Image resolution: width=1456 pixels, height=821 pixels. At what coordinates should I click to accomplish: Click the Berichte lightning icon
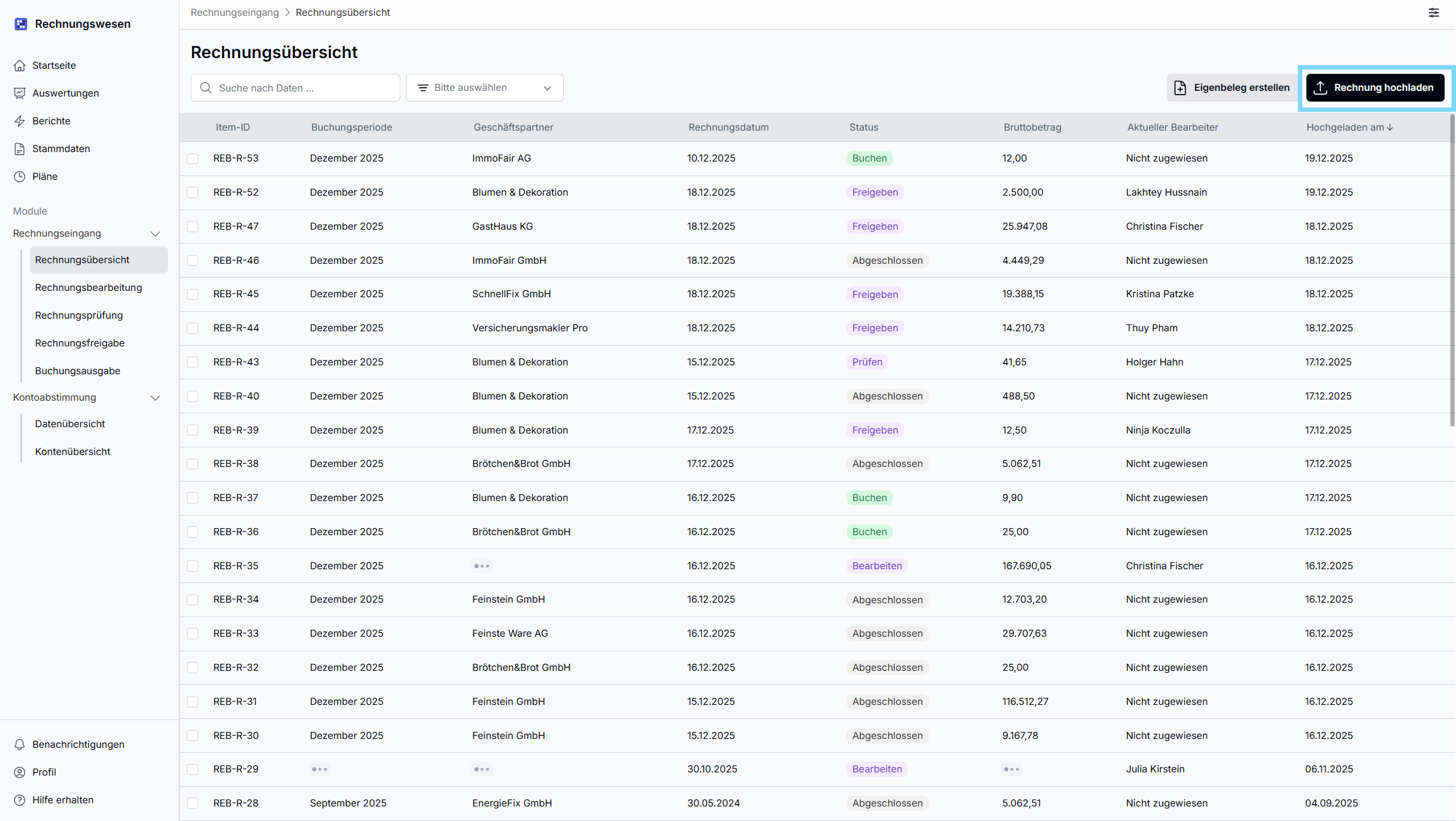click(x=20, y=121)
